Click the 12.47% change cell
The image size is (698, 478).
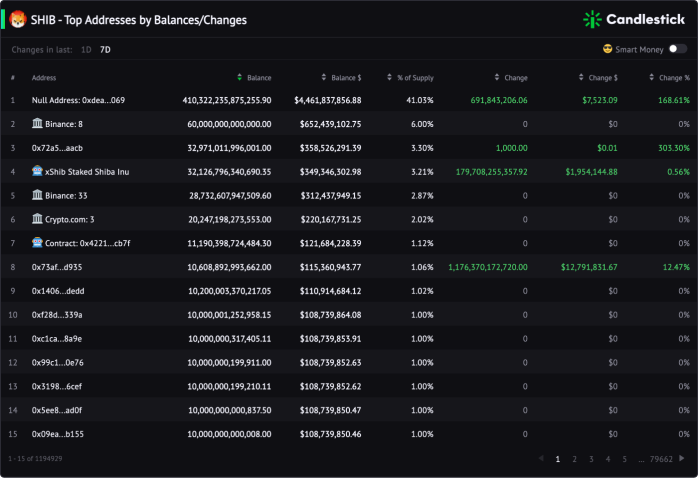676,267
